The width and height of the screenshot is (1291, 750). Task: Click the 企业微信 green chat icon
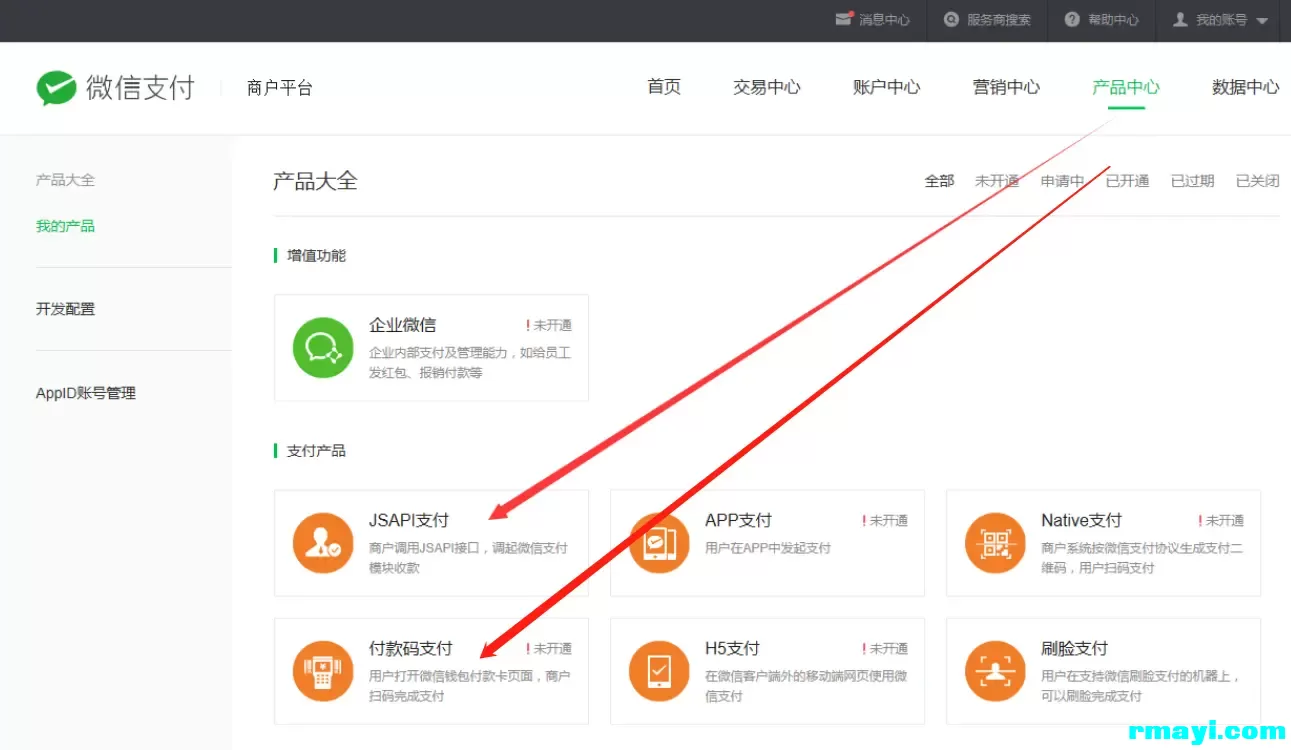tap(323, 348)
